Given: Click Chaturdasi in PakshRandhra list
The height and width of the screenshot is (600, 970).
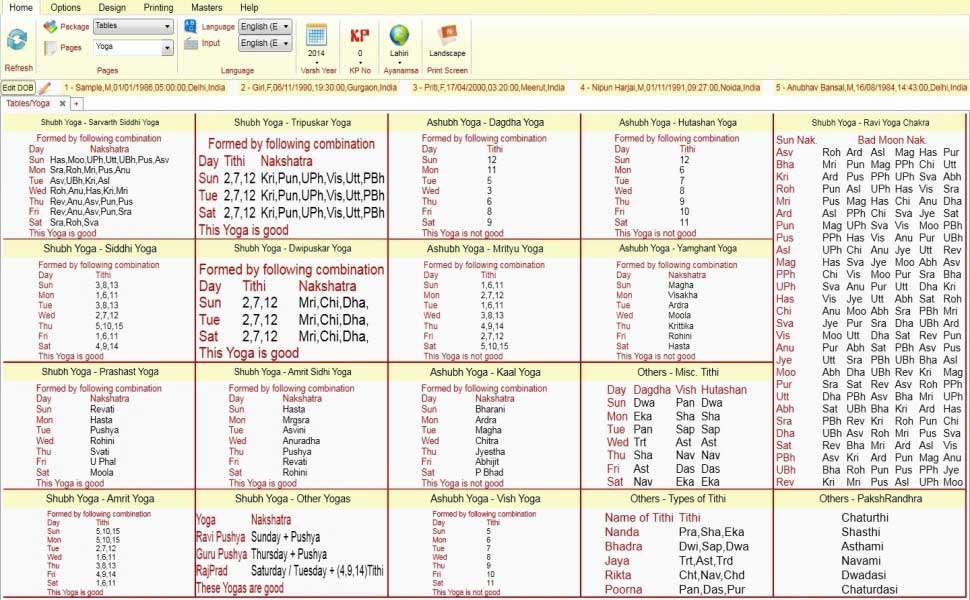Looking at the screenshot, I should (x=869, y=590).
